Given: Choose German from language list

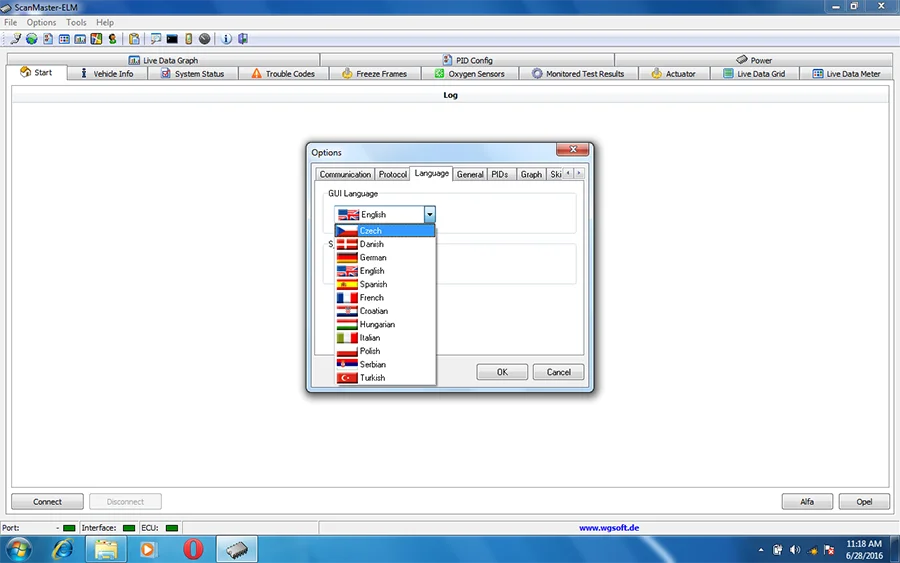Looking at the screenshot, I should [385, 257].
